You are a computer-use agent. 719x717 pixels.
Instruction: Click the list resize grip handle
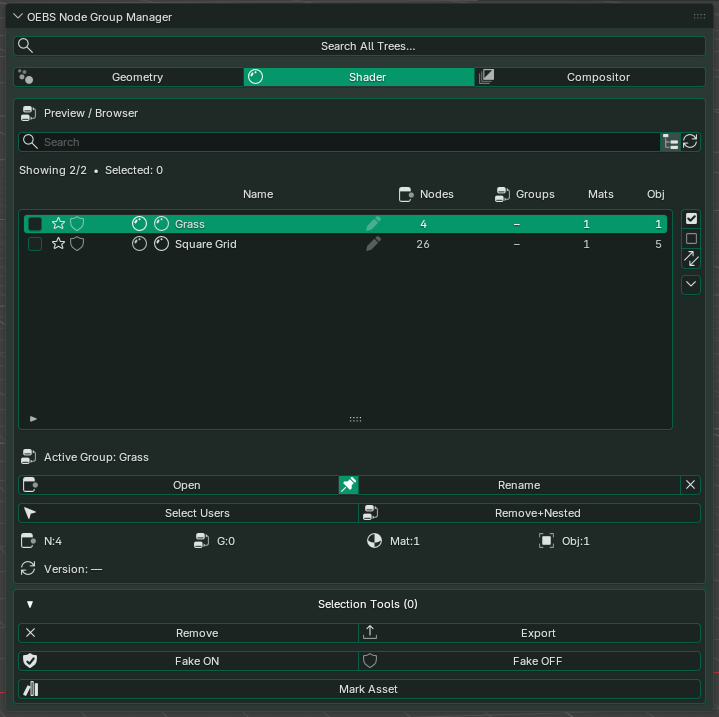355,419
